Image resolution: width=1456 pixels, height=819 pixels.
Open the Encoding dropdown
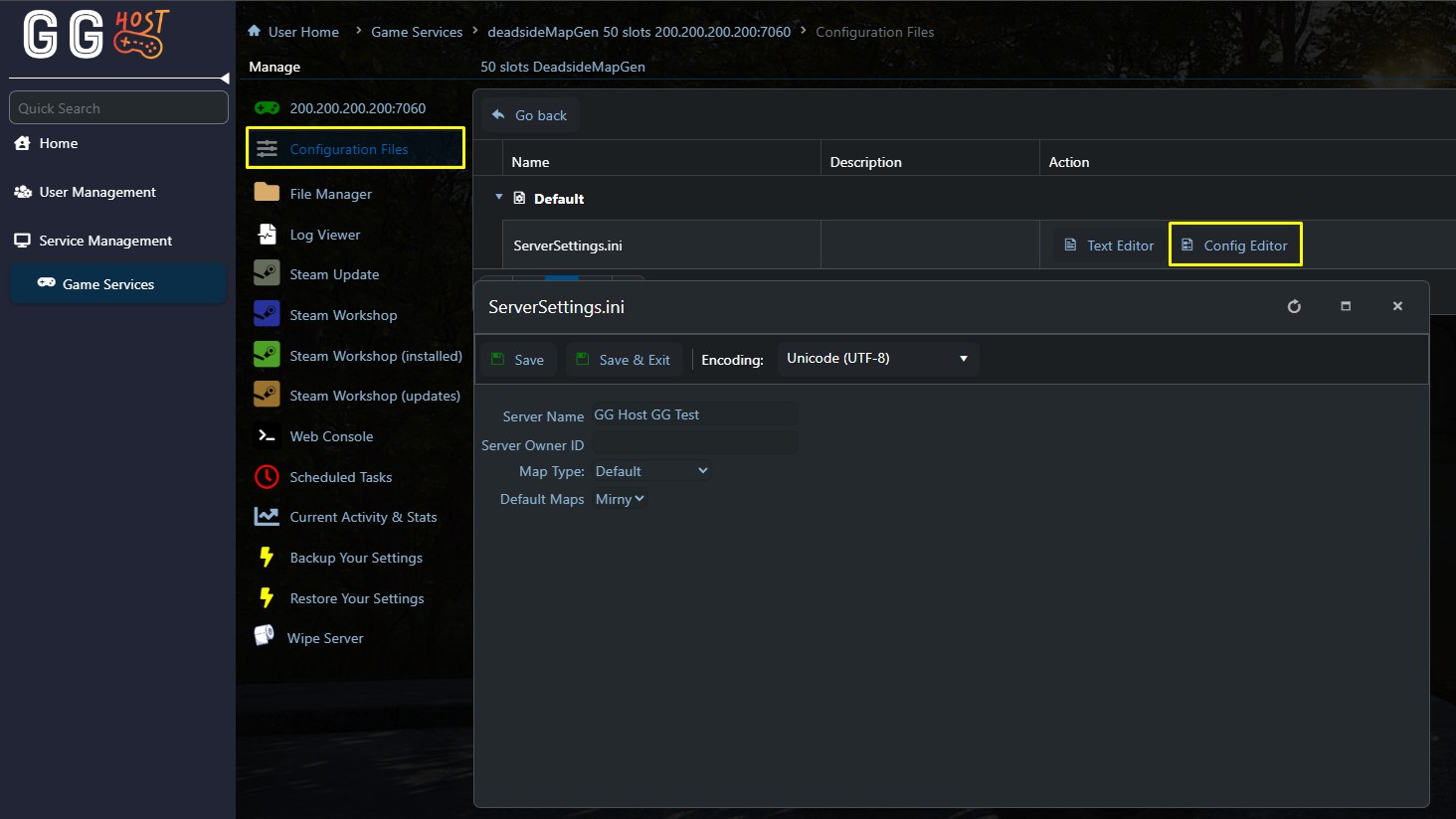click(876, 359)
